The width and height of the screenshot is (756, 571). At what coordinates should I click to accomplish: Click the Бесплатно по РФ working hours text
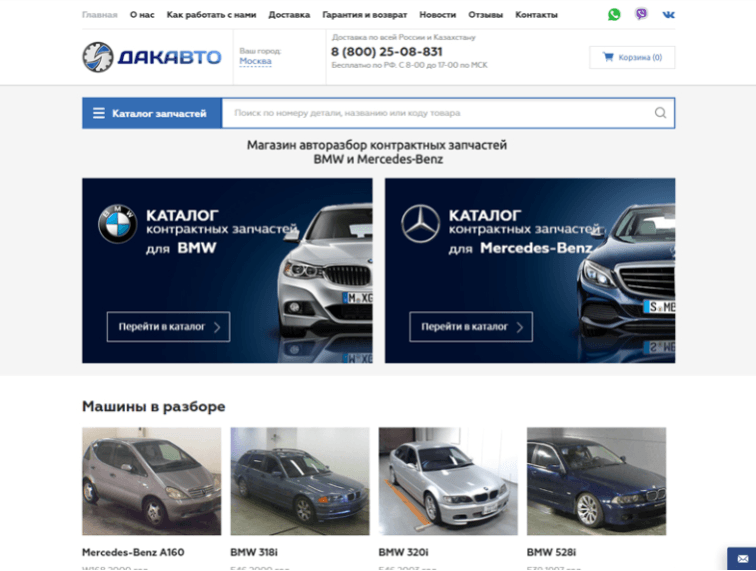coord(410,65)
